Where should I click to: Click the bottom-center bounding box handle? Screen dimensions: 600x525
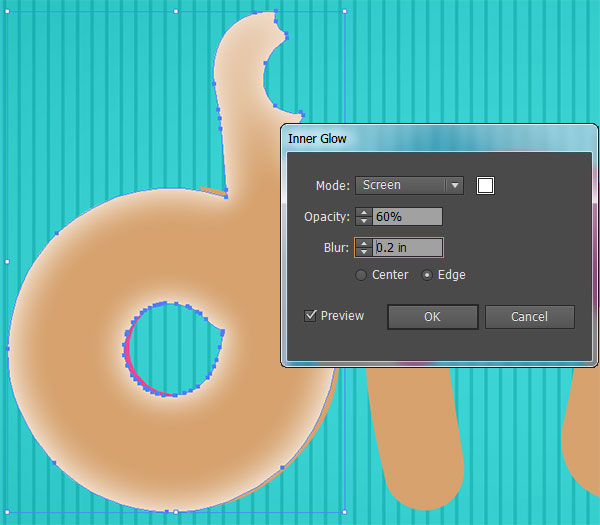[x=176, y=511]
